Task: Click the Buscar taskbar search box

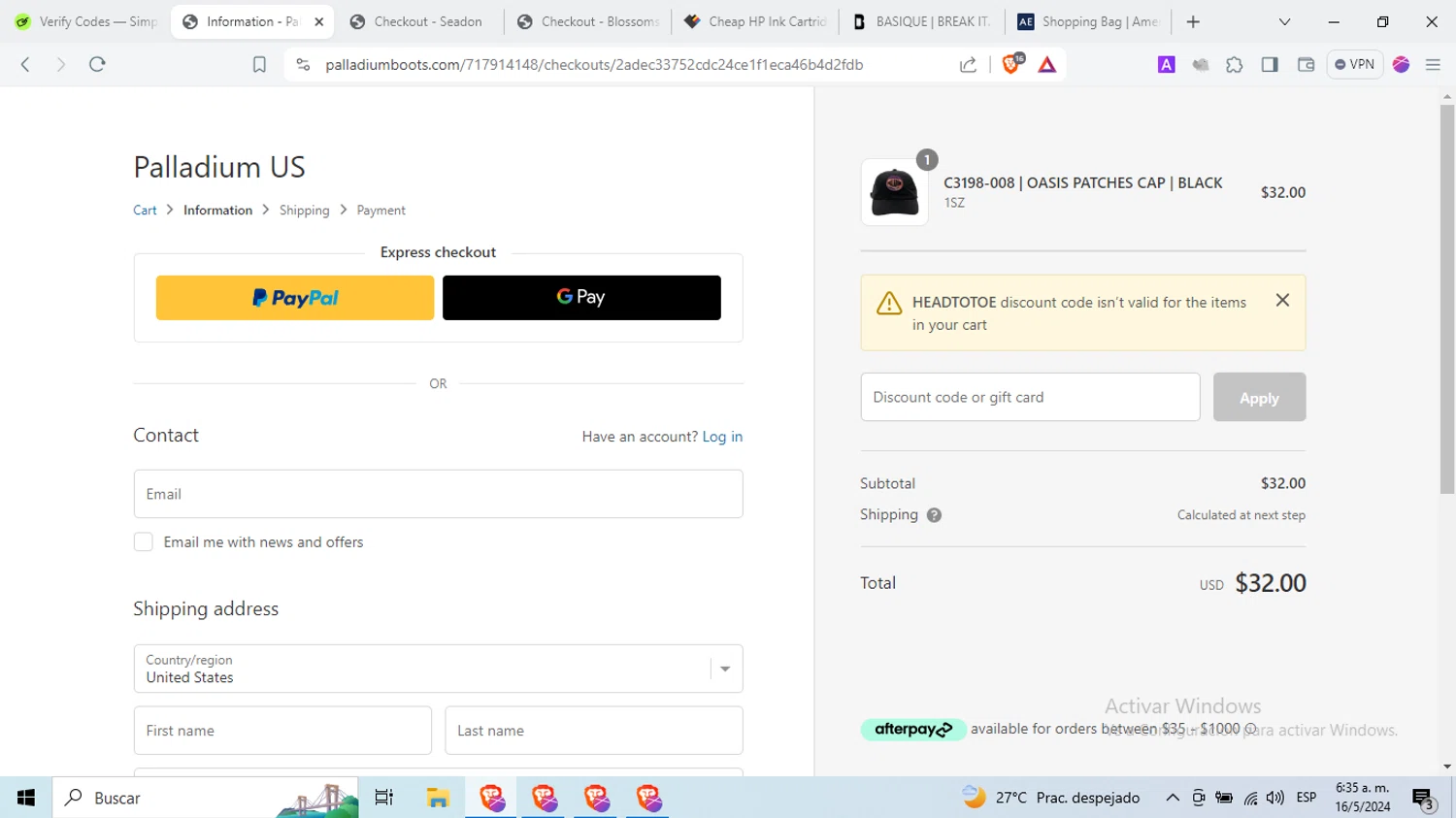Action: [206, 798]
